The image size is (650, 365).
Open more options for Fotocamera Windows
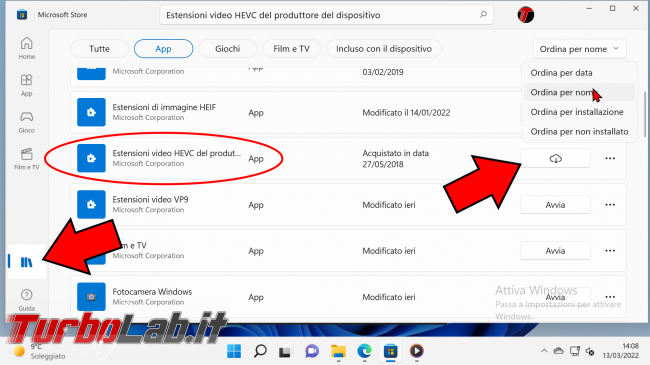tap(610, 297)
